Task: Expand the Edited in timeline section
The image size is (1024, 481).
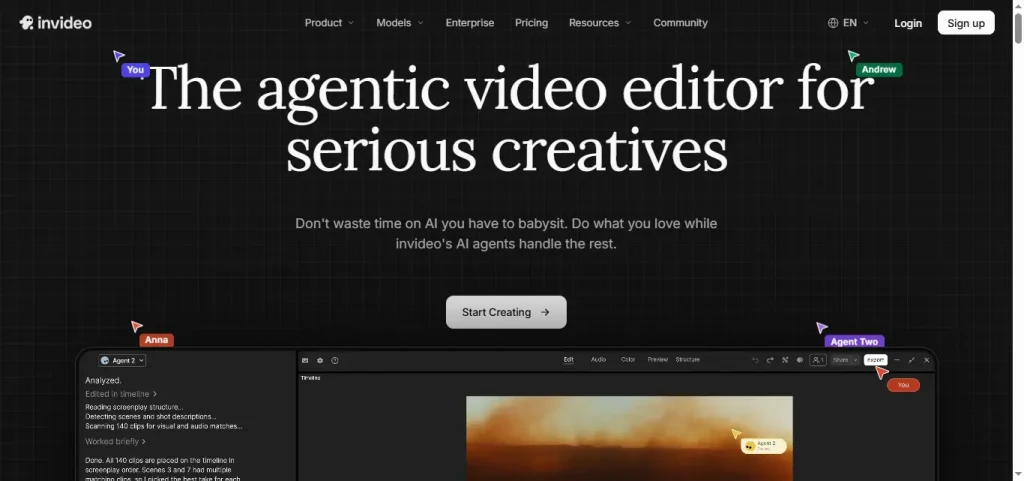Action: [121, 394]
